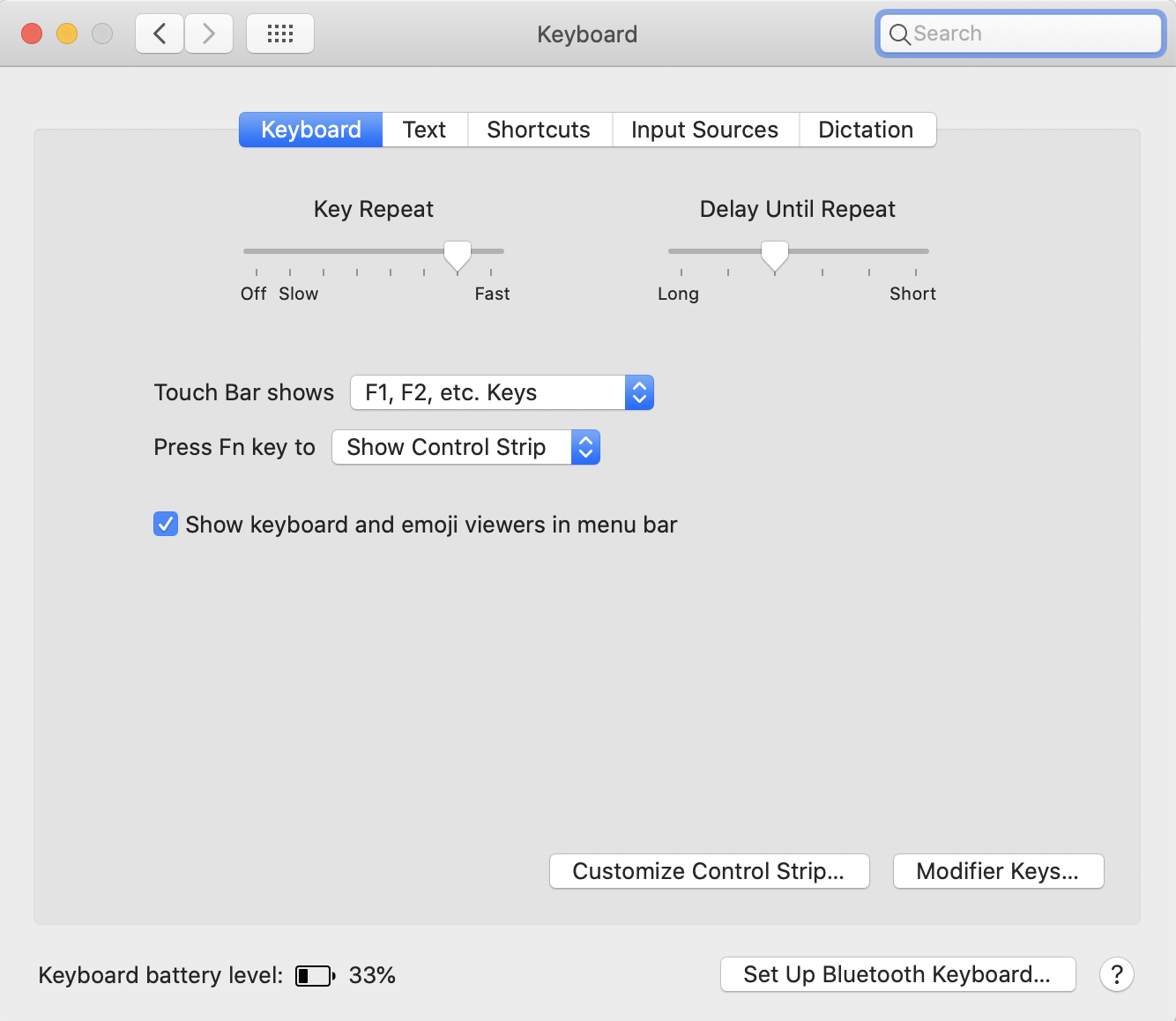Open the Input Sources tab
The height and width of the screenshot is (1021, 1176).
click(x=704, y=130)
